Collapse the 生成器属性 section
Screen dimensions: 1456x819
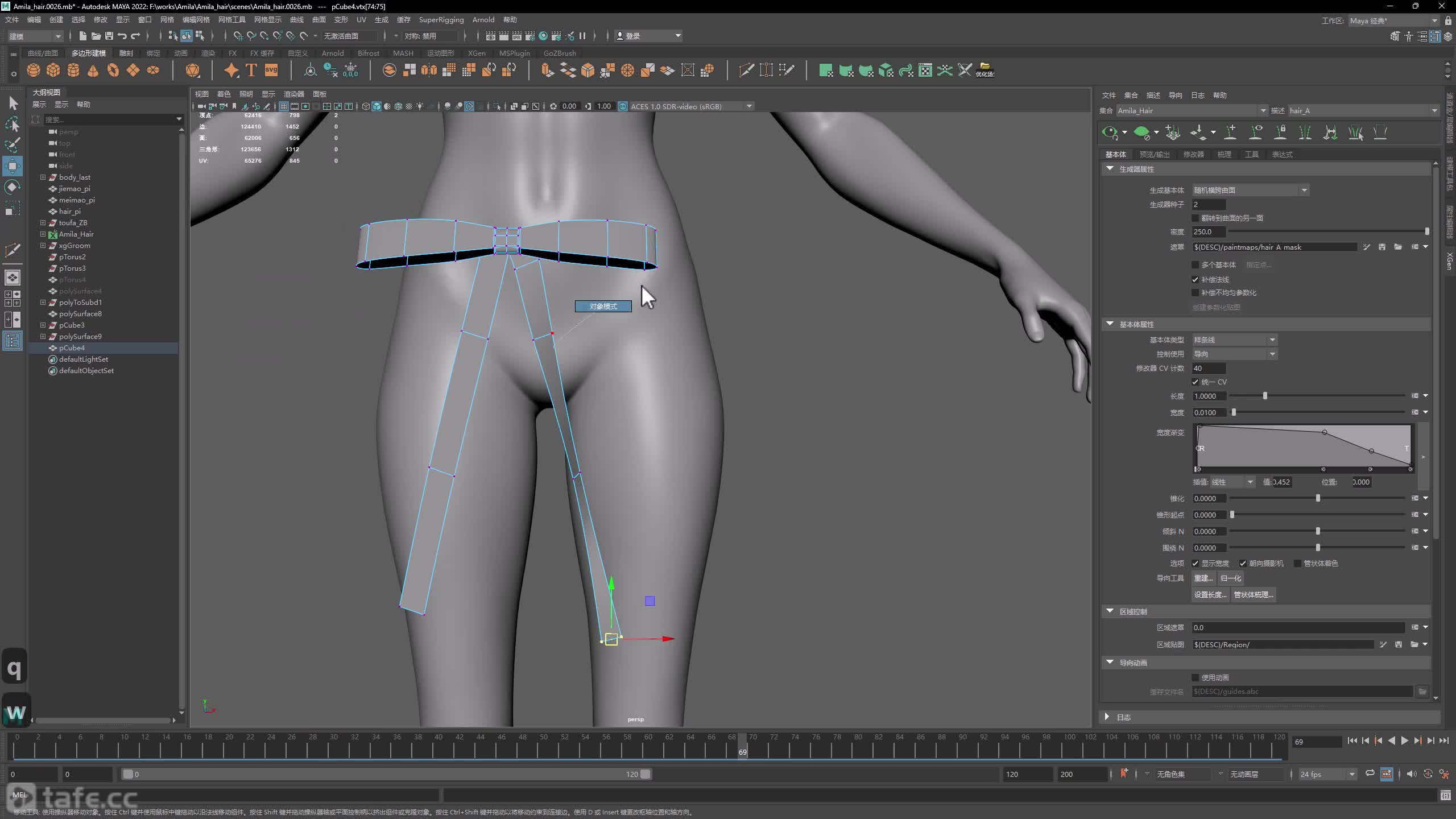1110,169
